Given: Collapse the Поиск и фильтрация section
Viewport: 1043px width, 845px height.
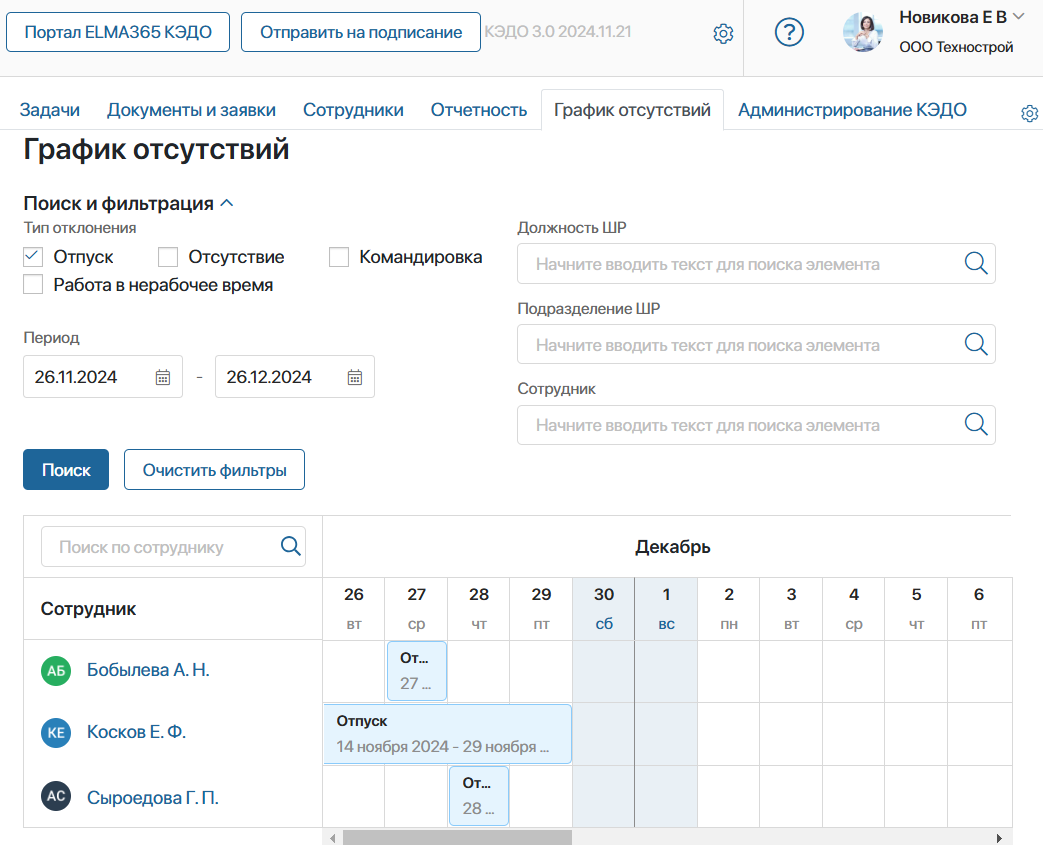Looking at the screenshot, I should point(226,204).
